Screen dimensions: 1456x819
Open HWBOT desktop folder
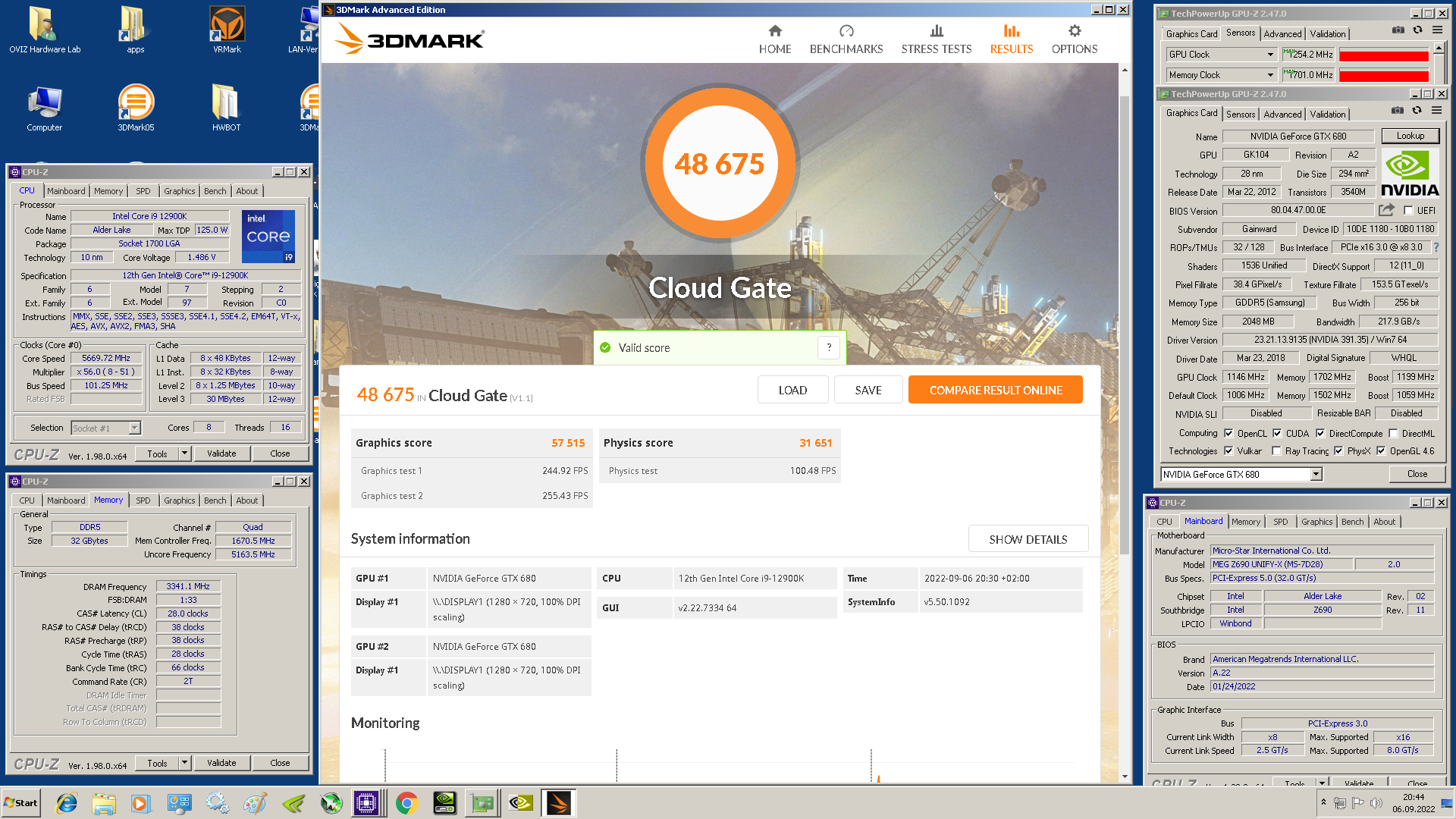coord(226,108)
